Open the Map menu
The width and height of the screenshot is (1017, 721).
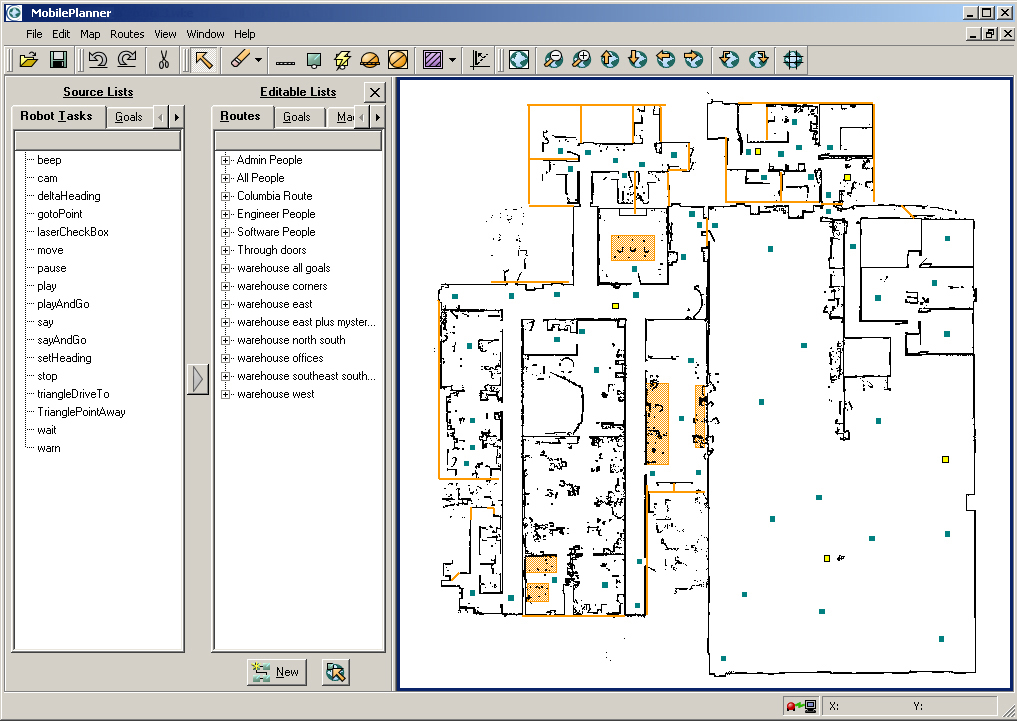click(90, 34)
